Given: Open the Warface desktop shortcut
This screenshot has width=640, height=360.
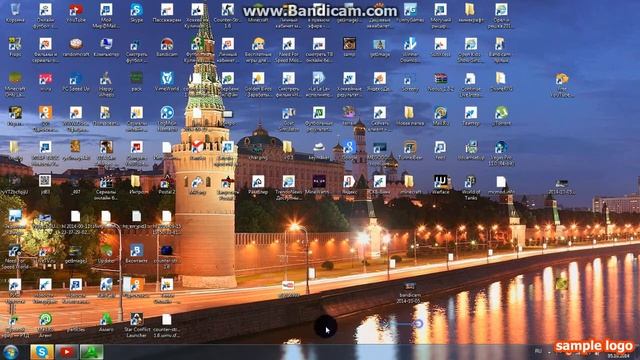Looking at the screenshot, I should 440,184.
